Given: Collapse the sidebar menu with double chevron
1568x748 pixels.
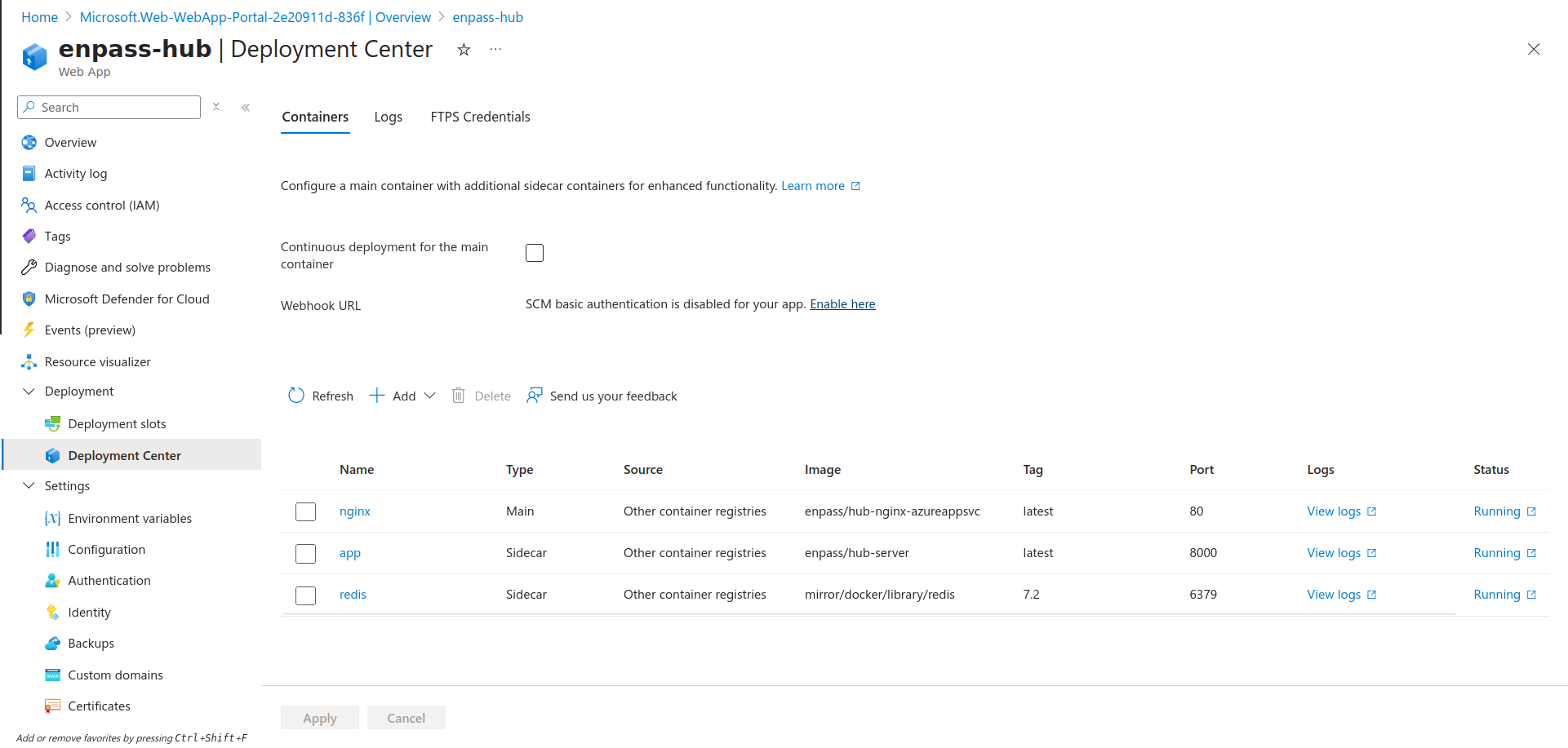Looking at the screenshot, I should click(x=246, y=108).
